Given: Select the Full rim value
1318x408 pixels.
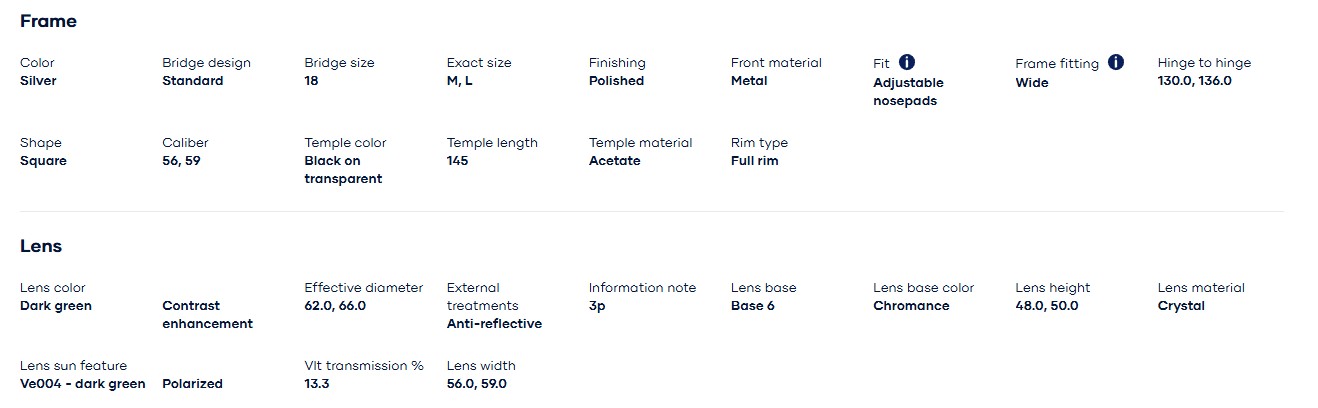Looking at the screenshot, I should pos(754,161).
